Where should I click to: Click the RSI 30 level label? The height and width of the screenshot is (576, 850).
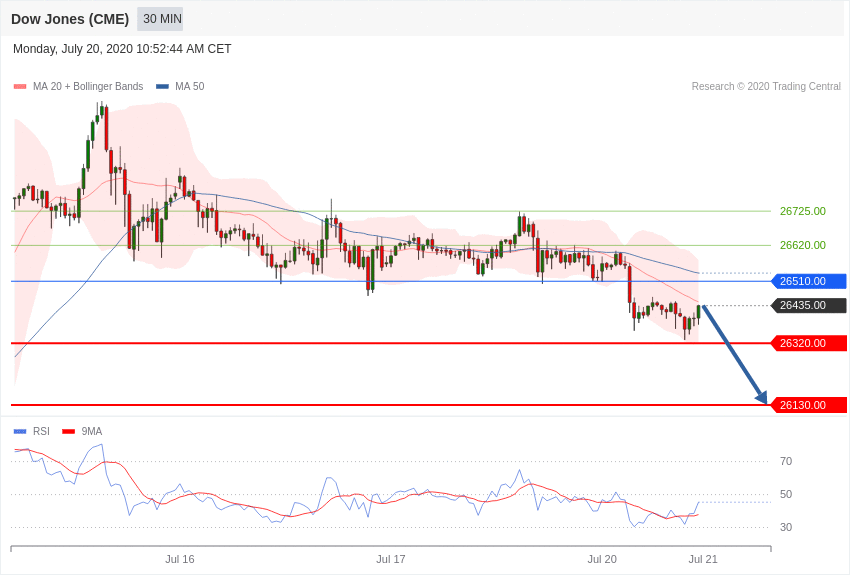[x=786, y=527]
